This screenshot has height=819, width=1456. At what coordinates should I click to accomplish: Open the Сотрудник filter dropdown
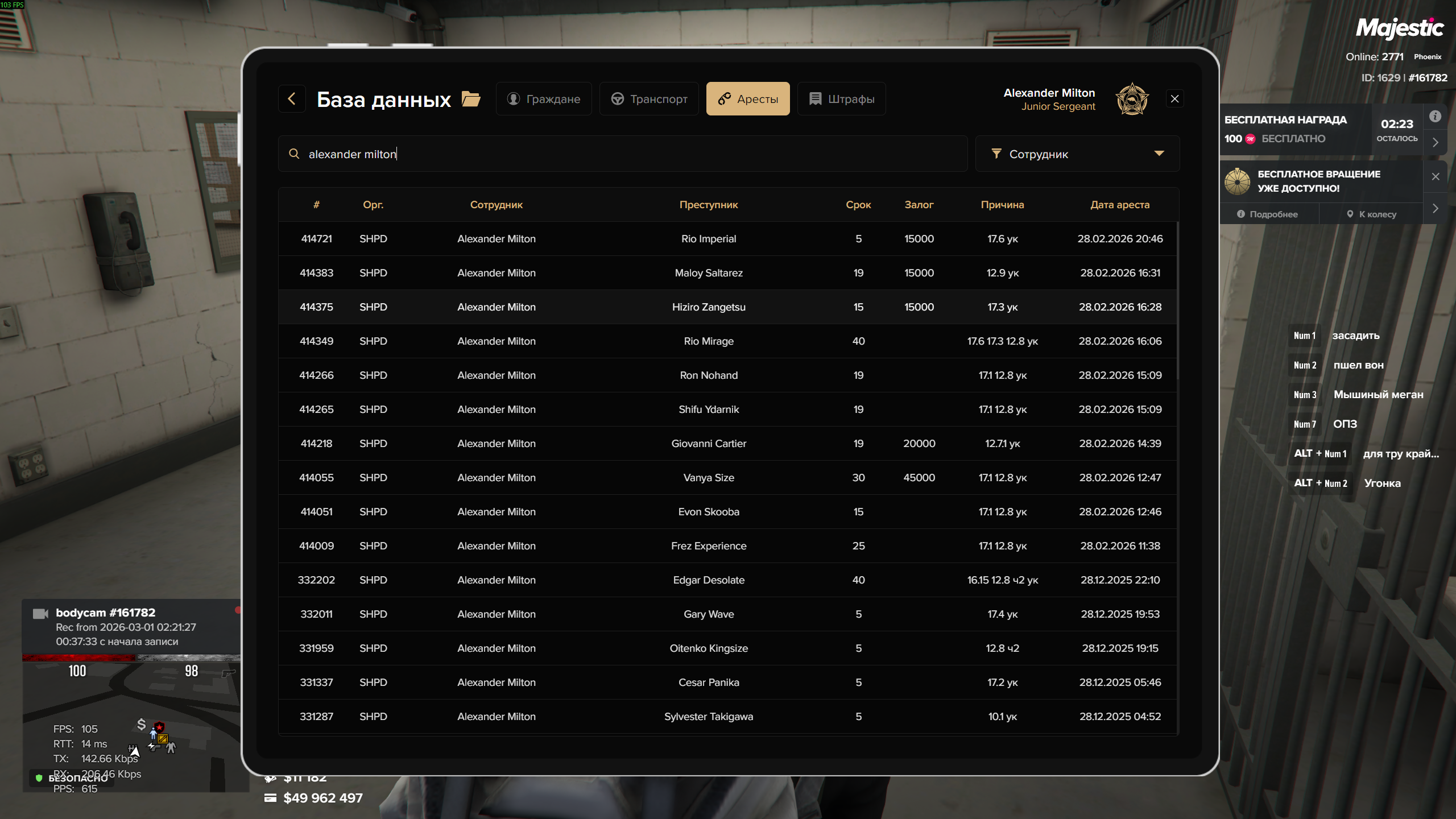coord(1077,154)
